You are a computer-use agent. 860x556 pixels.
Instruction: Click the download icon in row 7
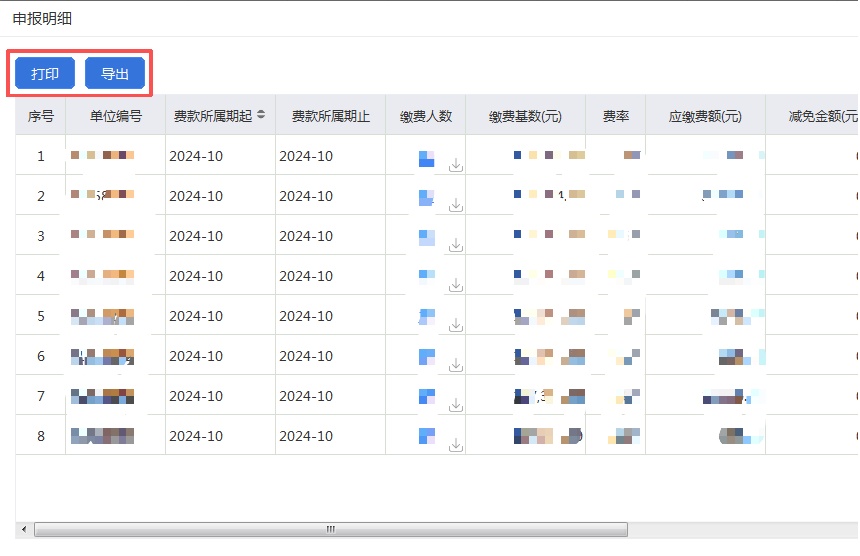pos(456,405)
